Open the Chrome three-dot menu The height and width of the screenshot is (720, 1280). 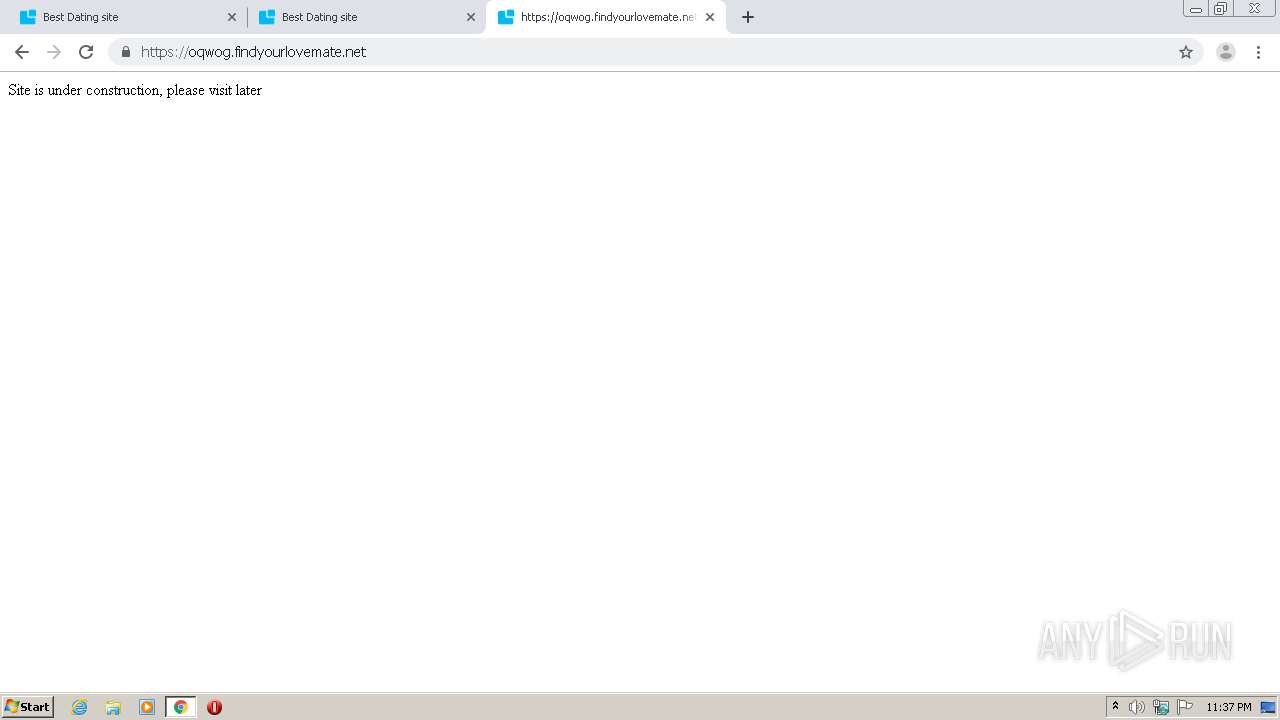(1258, 52)
